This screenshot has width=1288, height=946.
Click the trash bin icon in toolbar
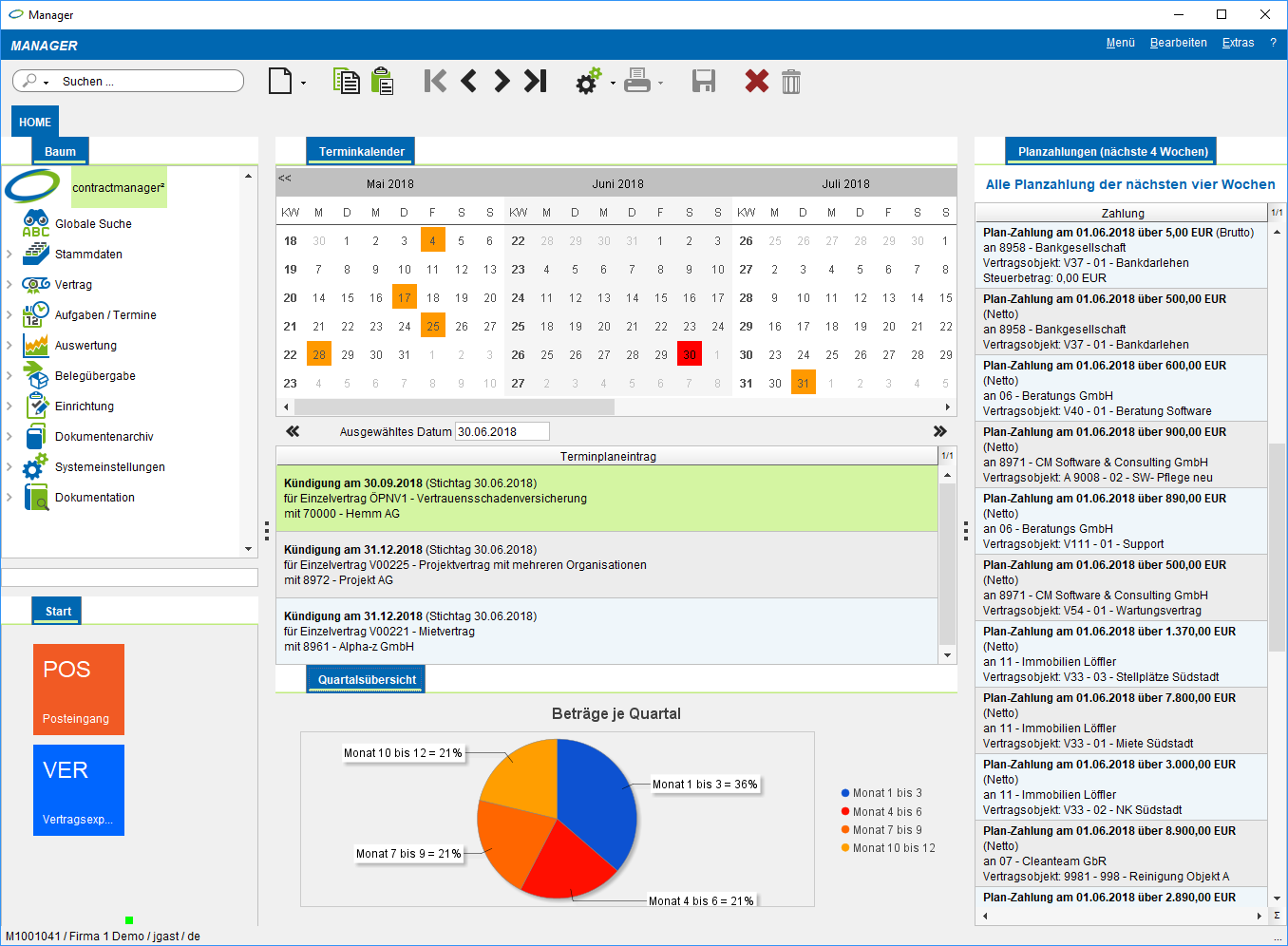click(791, 82)
